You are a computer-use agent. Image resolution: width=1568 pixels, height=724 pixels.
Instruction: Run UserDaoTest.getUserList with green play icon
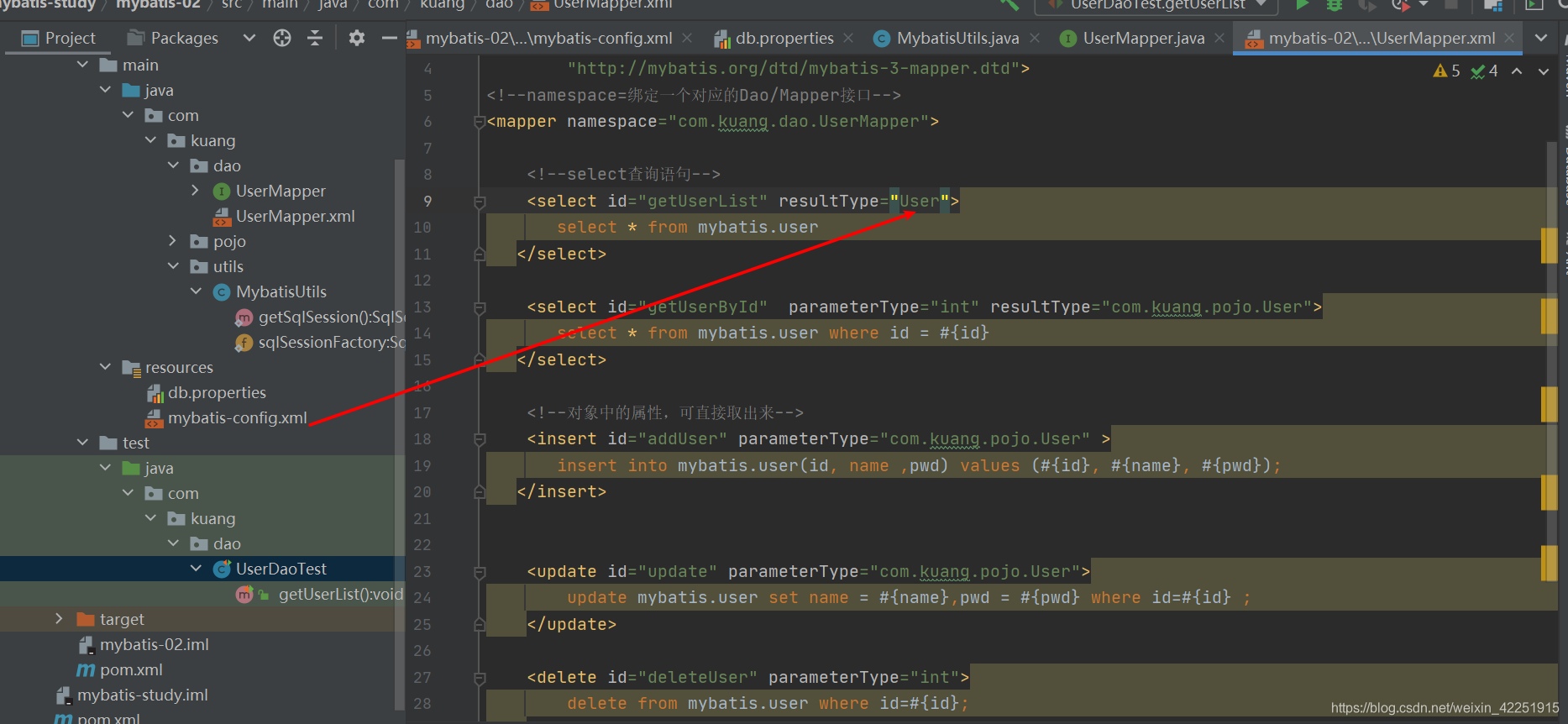click(x=1302, y=5)
